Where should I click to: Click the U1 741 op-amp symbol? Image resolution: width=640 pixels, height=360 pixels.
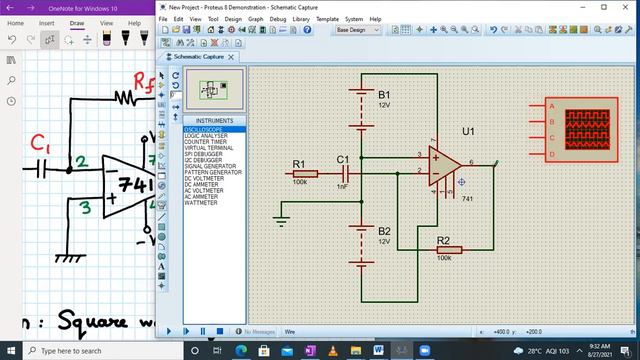pyautogui.click(x=444, y=165)
